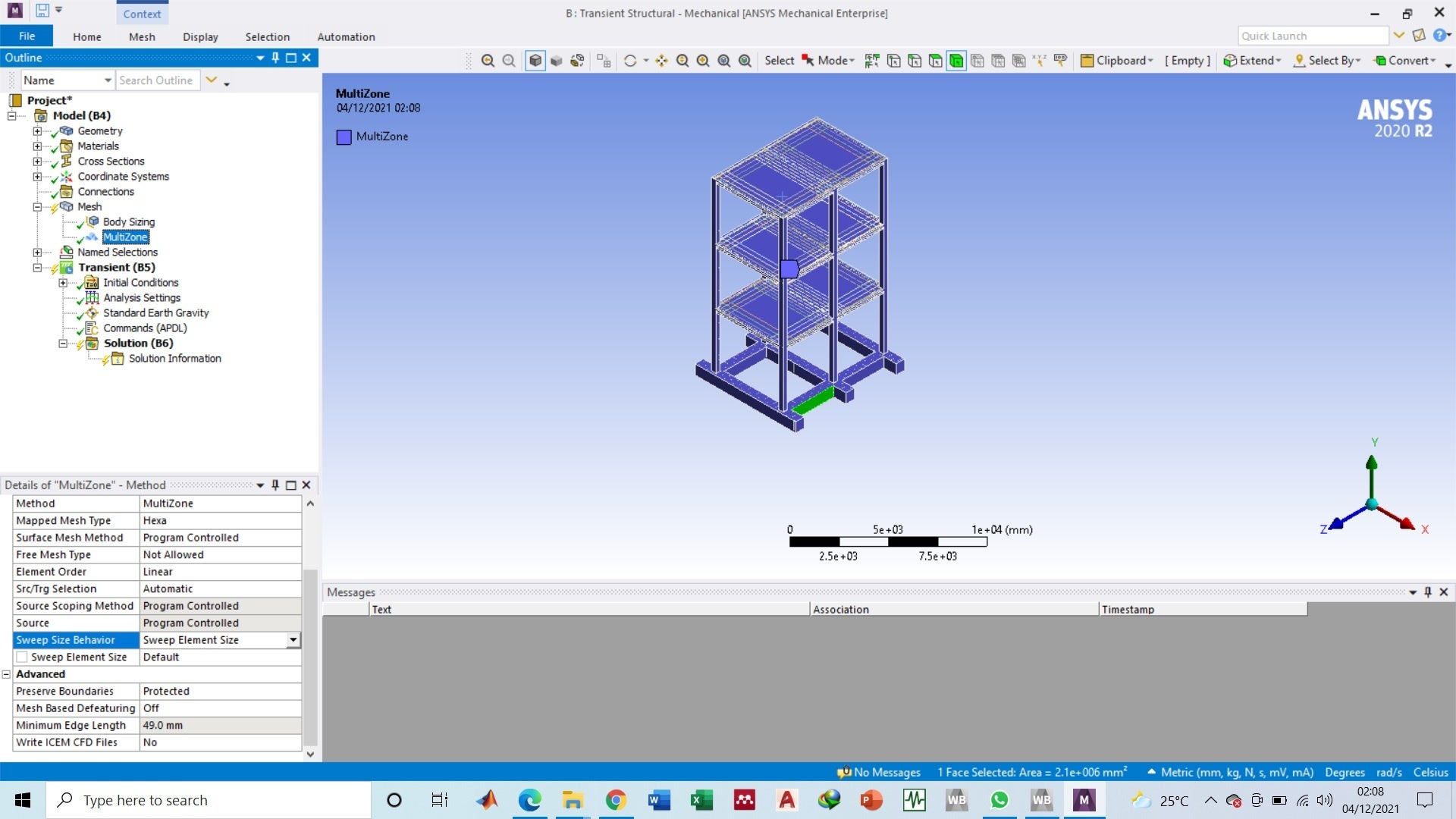The image size is (1456, 819).
Task: Activate the body selection filter icon
Action: (x=956, y=61)
